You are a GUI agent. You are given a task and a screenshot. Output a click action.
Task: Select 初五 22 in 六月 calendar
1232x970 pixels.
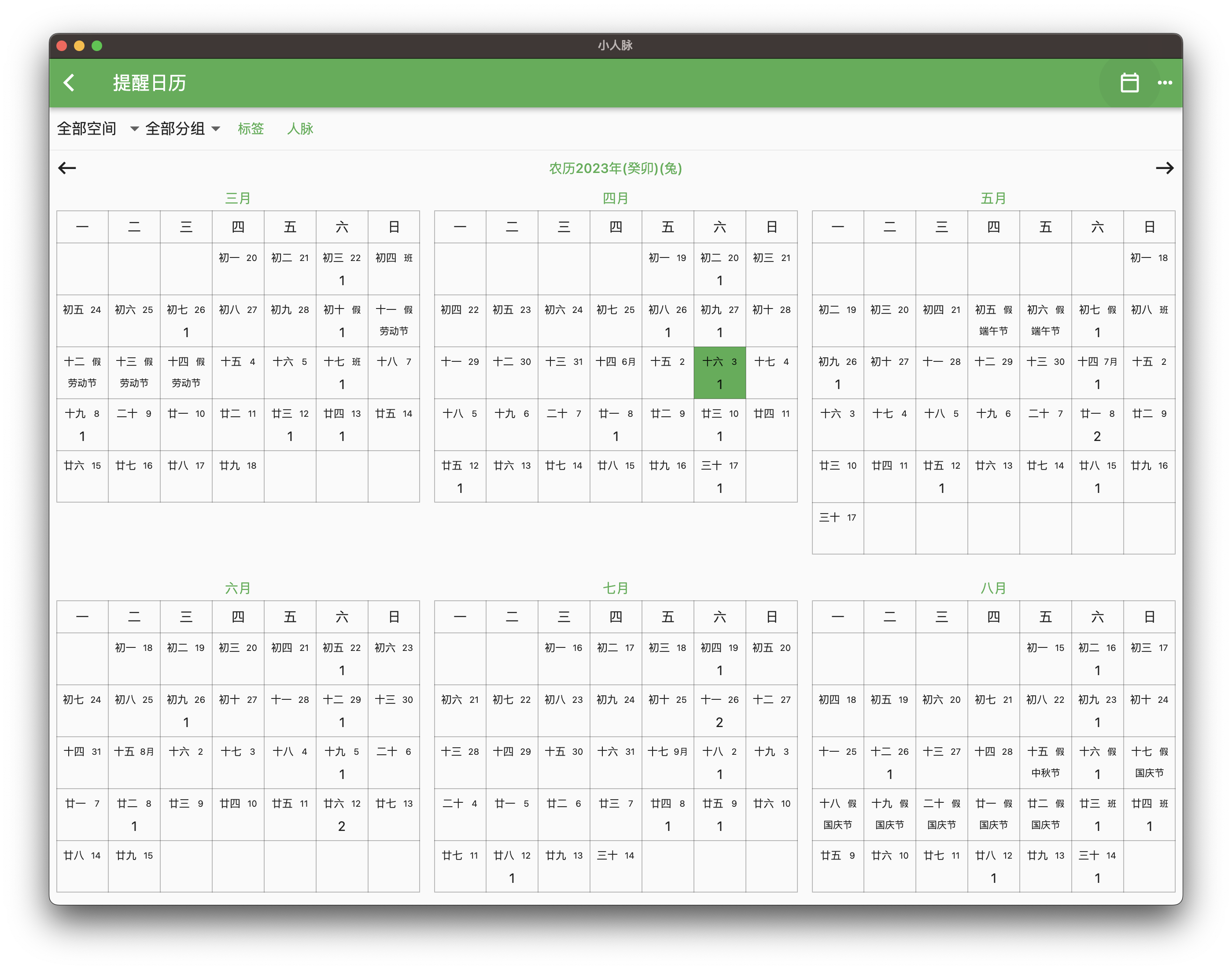click(342, 659)
